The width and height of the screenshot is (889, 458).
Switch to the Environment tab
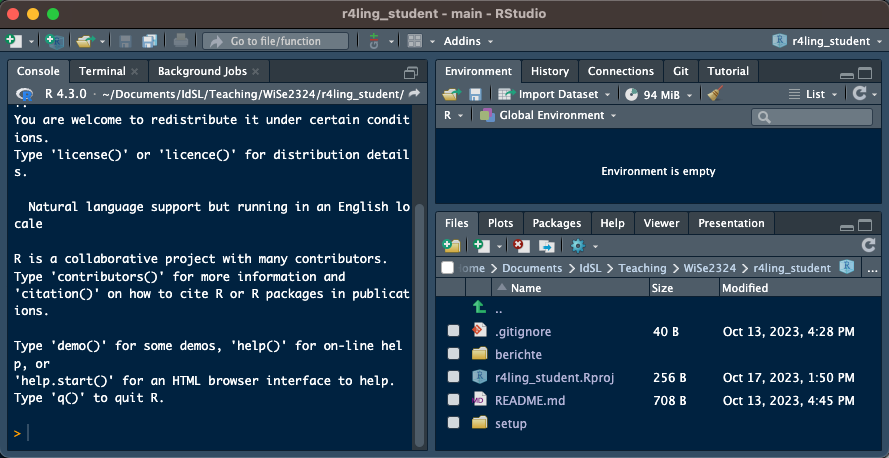478,71
